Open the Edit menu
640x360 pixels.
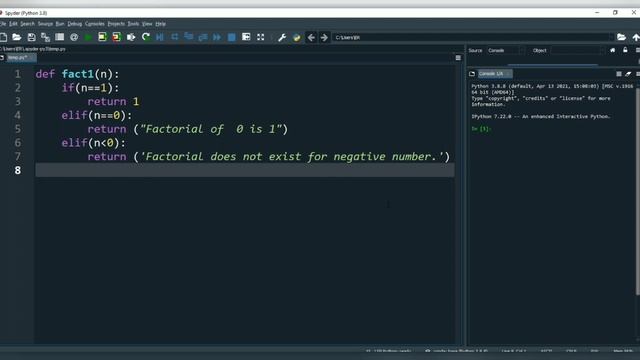pyautogui.click(x=13, y=24)
